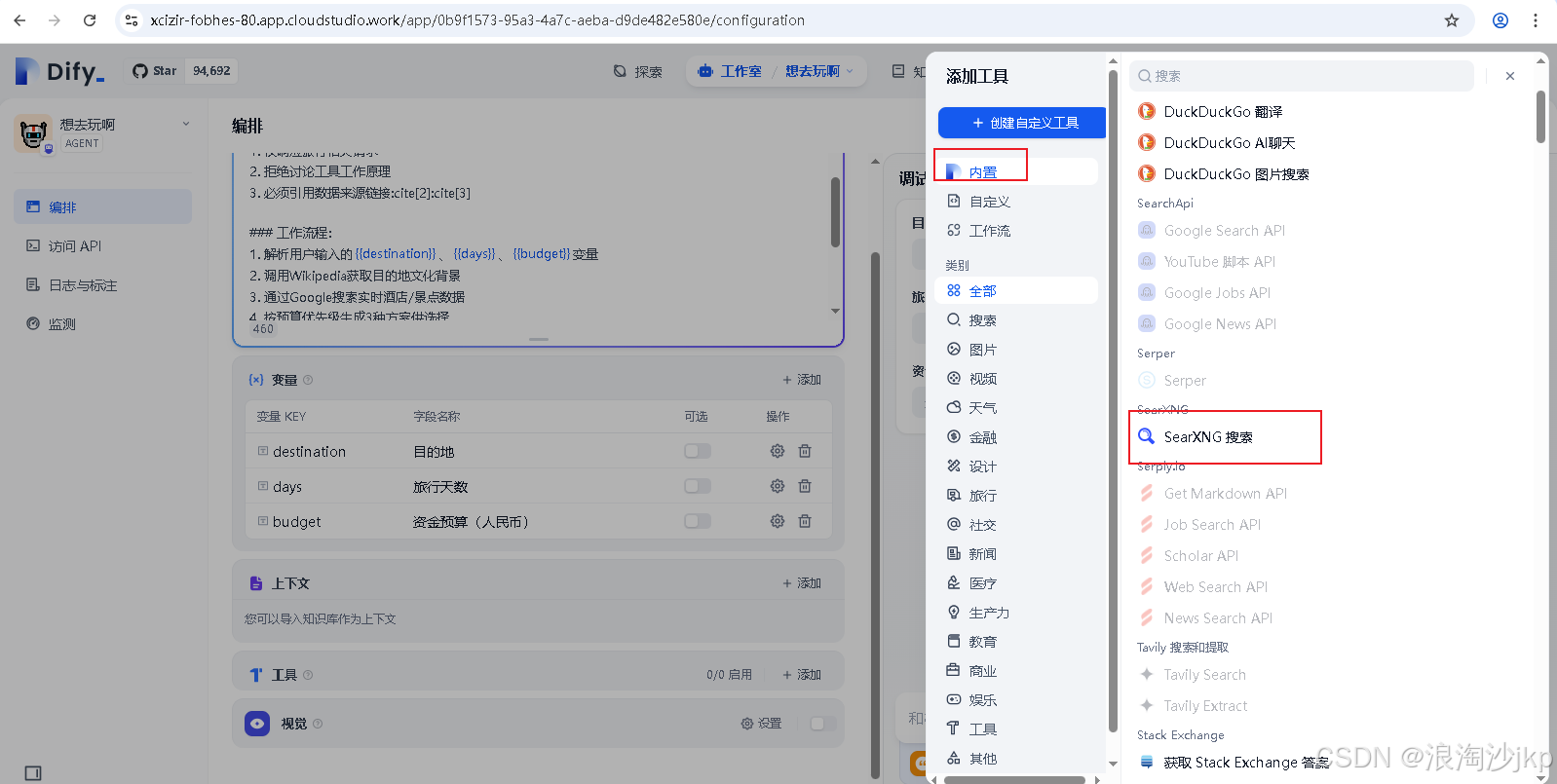
Task: Filter tools by 商业 category
Action: click(x=1016, y=671)
